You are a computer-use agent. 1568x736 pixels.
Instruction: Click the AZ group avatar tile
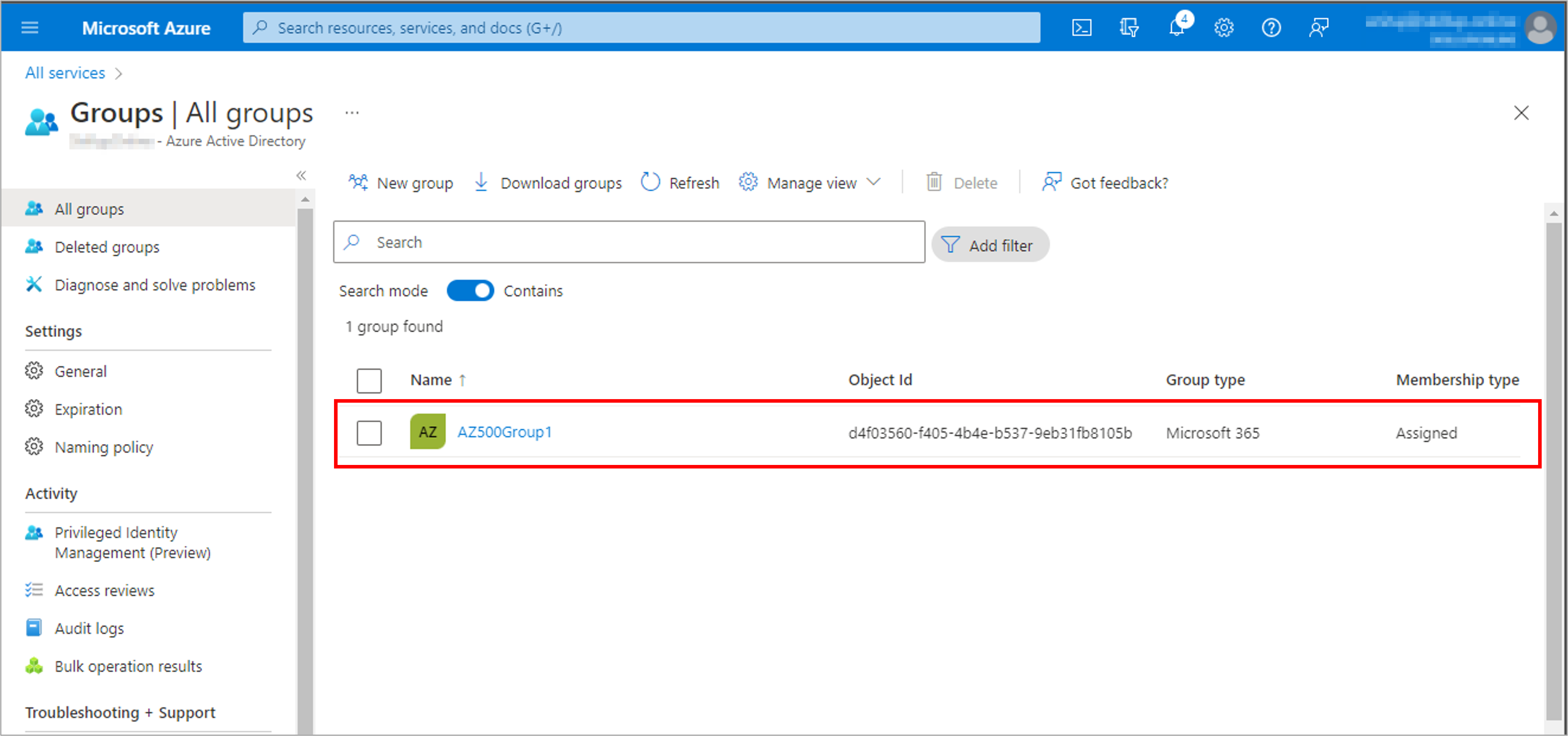427,431
